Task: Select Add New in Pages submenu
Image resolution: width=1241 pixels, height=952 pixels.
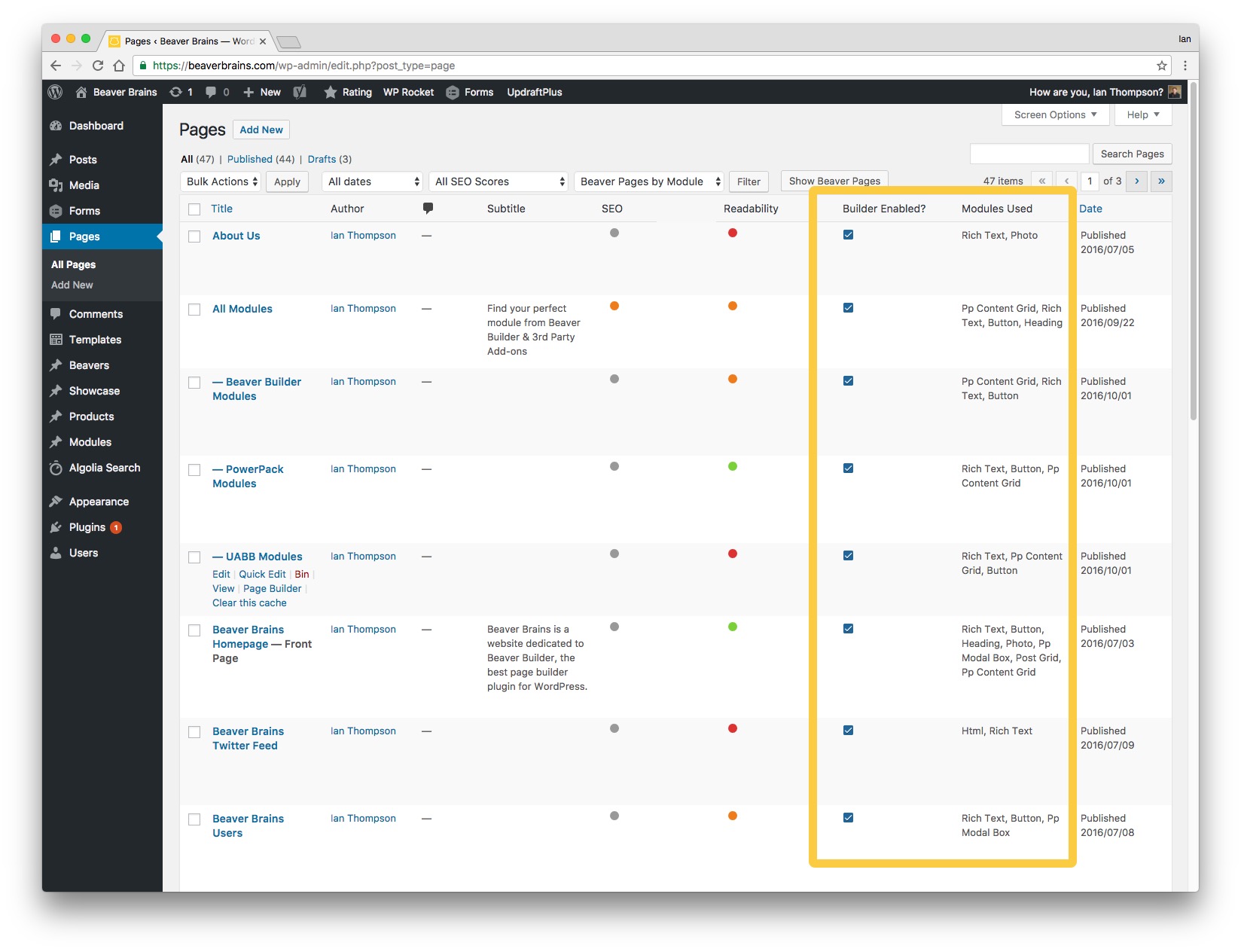Action: [x=72, y=285]
